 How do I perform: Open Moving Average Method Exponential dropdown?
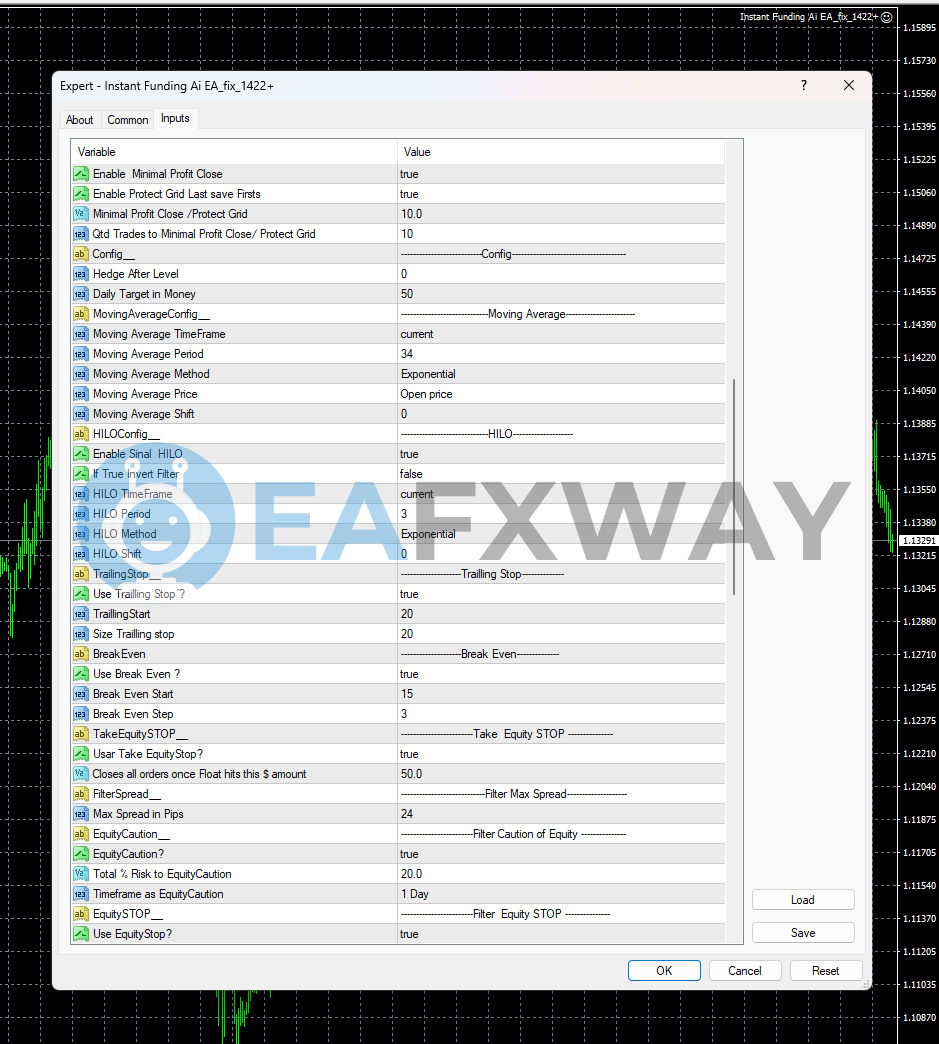(x=561, y=374)
